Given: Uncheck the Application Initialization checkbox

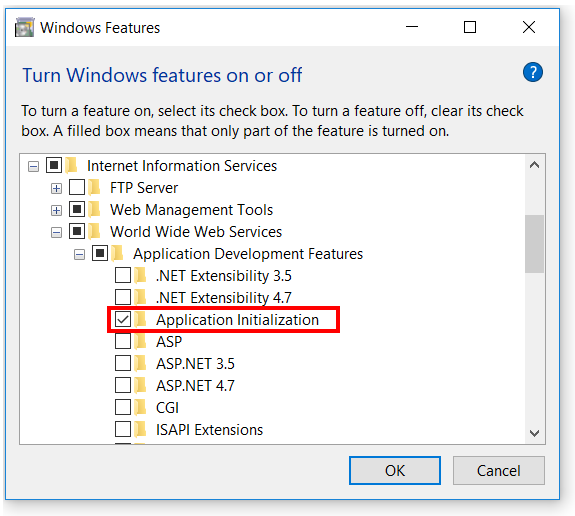Looking at the screenshot, I should pos(123,319).
